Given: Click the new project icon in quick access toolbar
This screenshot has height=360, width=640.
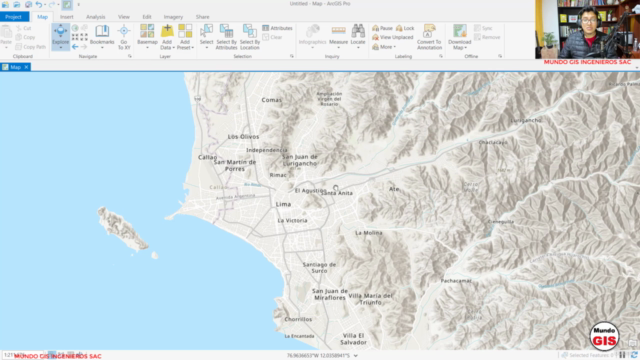Looking at the screenshot, I should click(5, 4).
